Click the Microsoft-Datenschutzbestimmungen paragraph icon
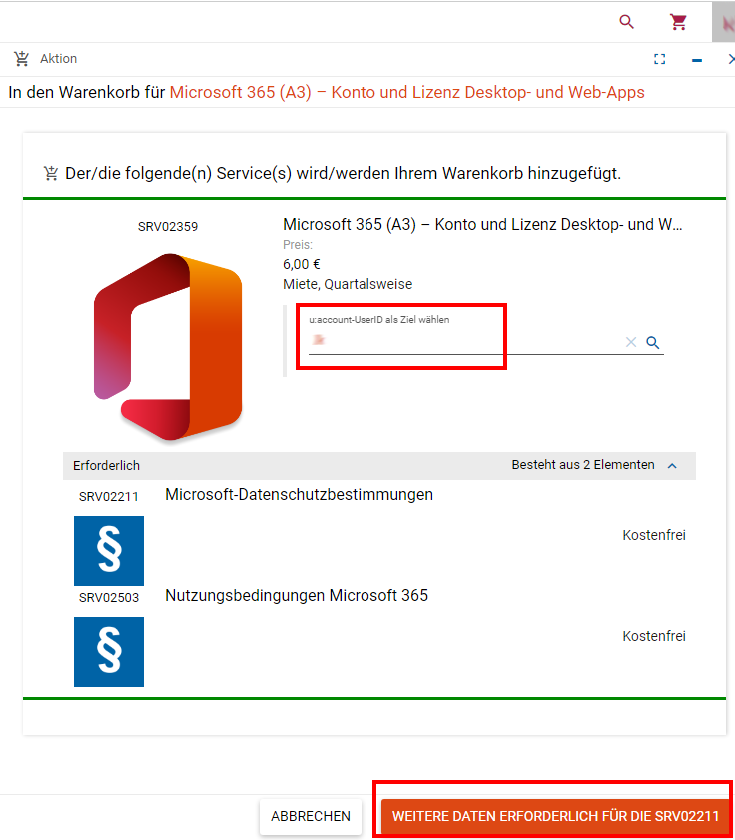735x840 pixels. click(109, 551)
